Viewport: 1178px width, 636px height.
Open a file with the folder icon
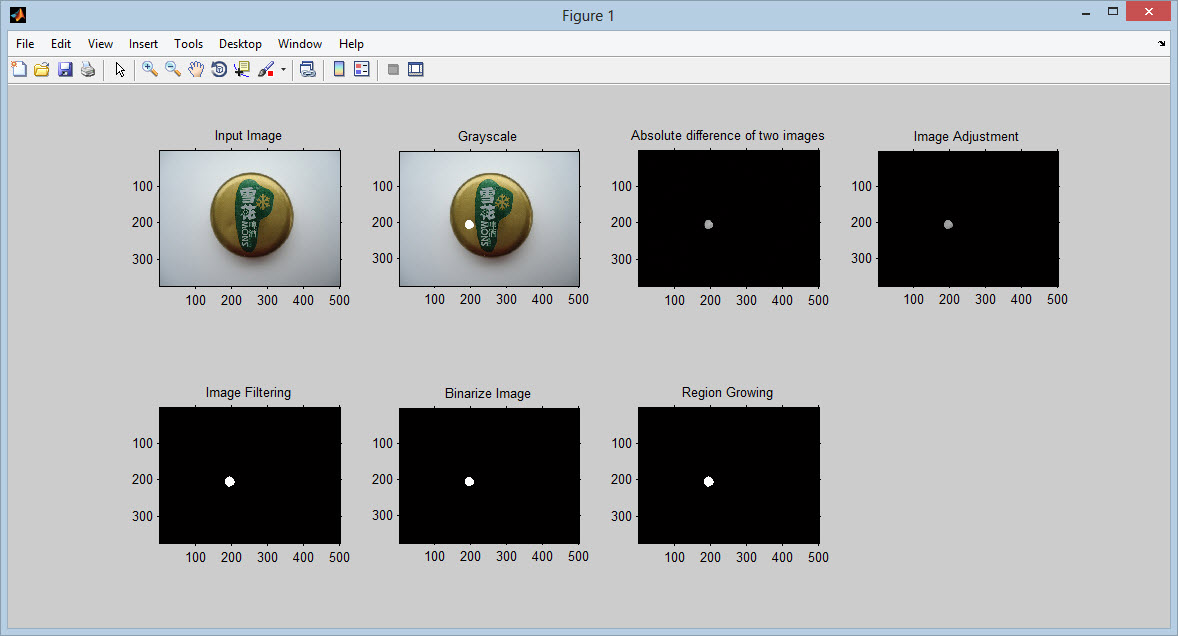click(x=42, y=70)
